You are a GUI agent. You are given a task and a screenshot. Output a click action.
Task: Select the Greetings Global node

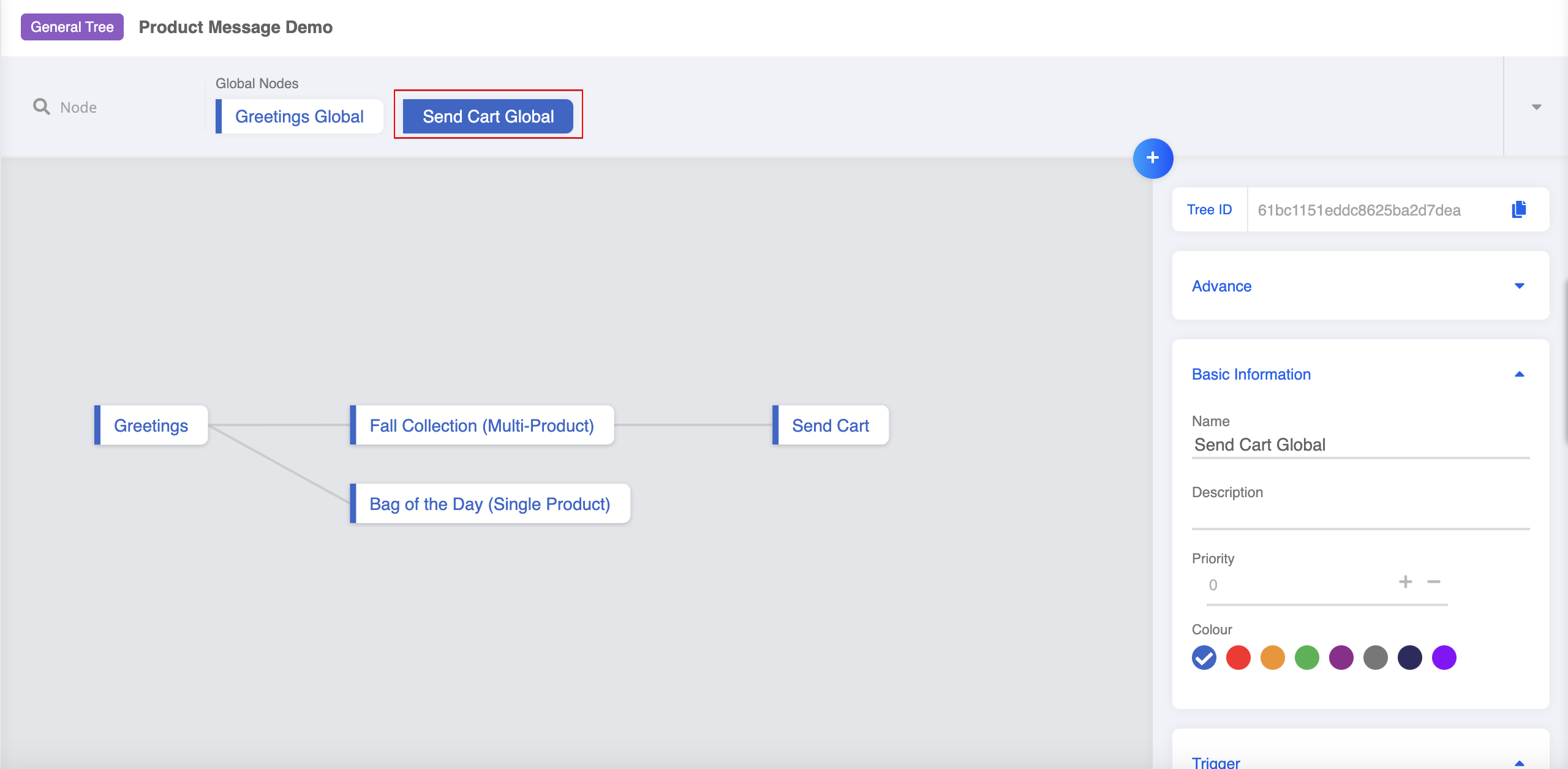pyautogui.click(x=299, y=116)
